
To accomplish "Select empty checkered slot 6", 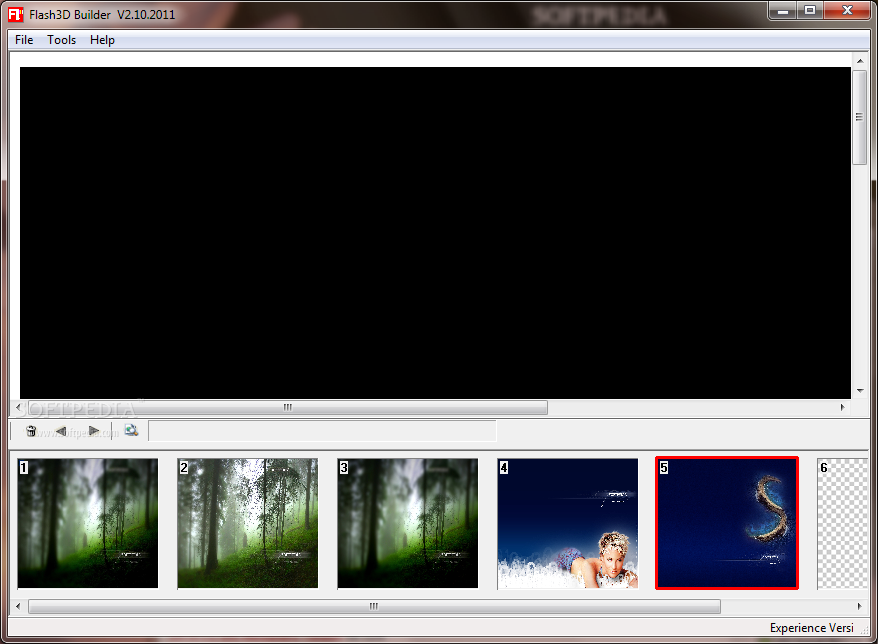I will (843, 523).
